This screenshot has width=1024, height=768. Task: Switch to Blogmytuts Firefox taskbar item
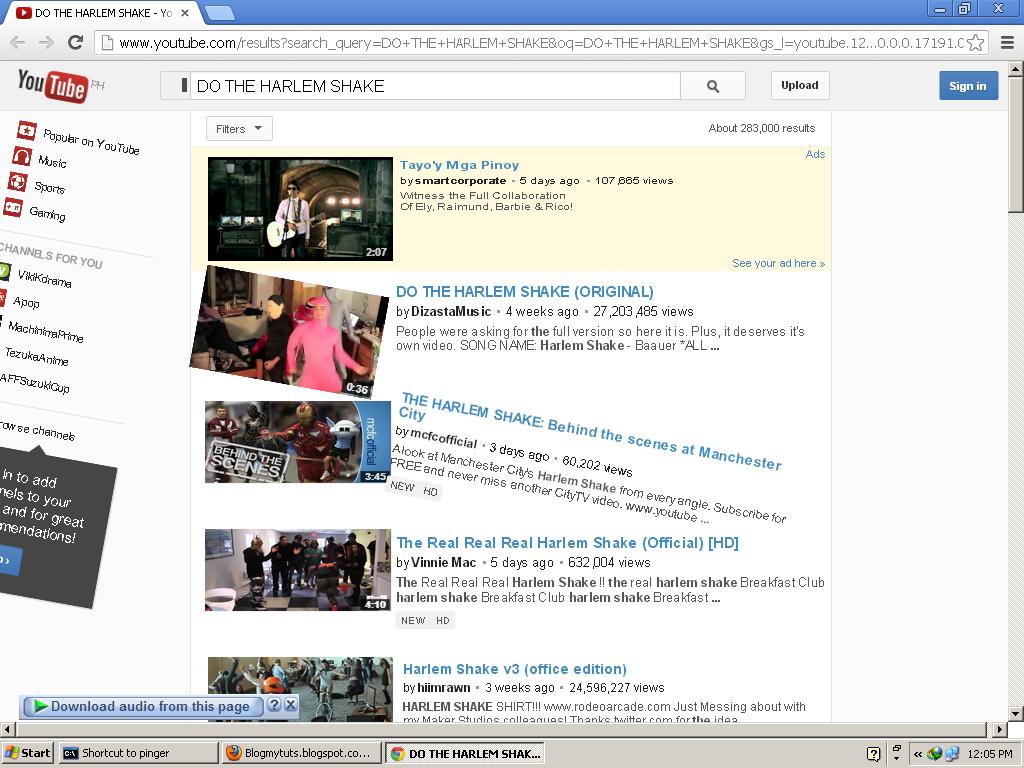(302, 753)
